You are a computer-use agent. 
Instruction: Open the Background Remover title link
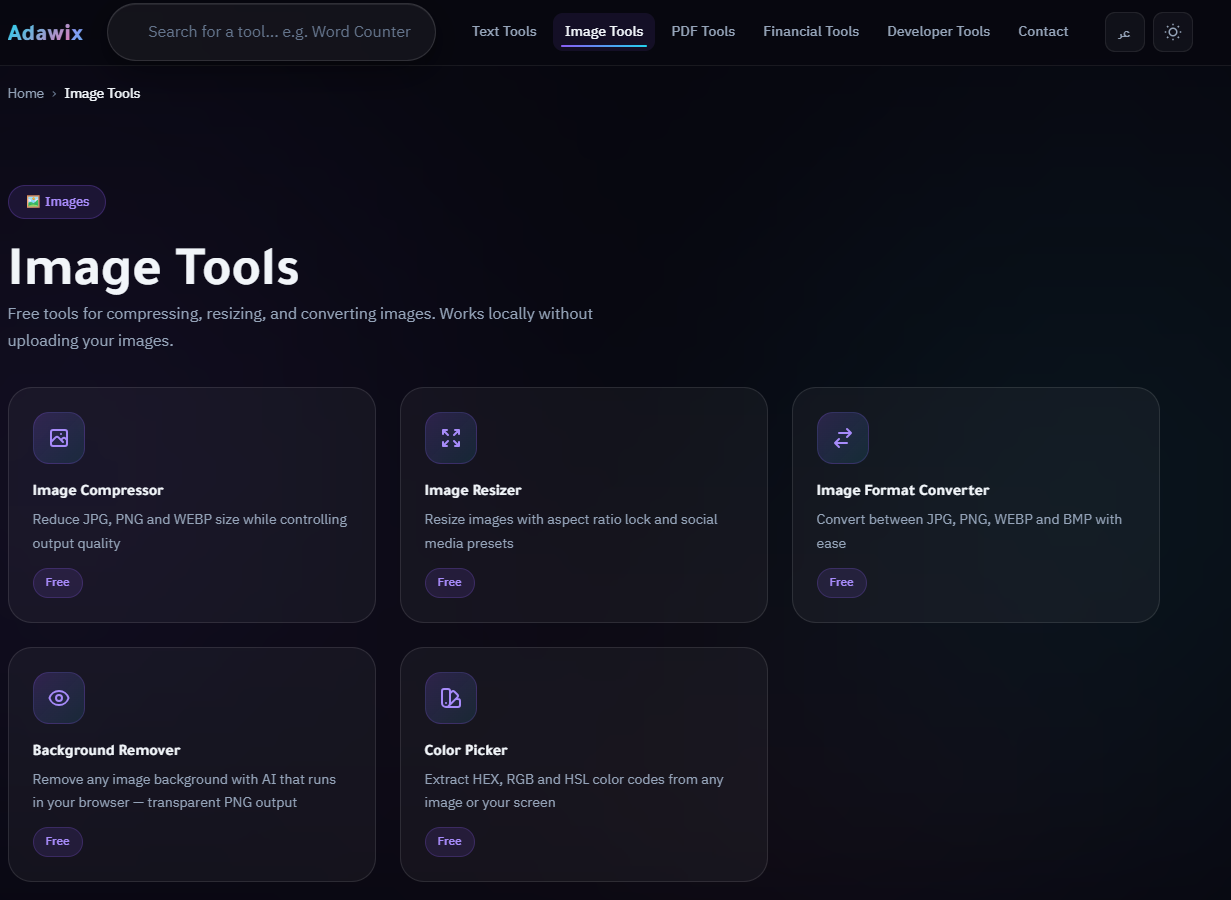click(106, 750)
